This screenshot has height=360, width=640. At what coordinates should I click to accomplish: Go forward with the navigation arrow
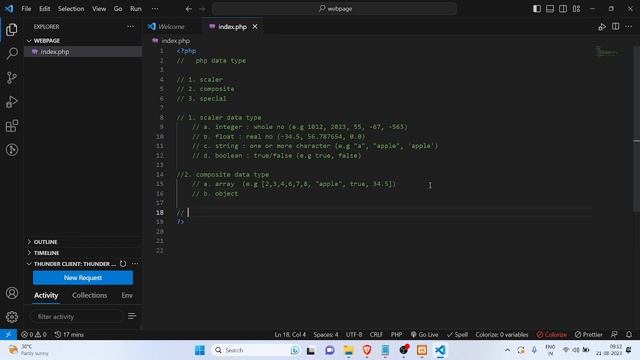(x=202, y=9)
